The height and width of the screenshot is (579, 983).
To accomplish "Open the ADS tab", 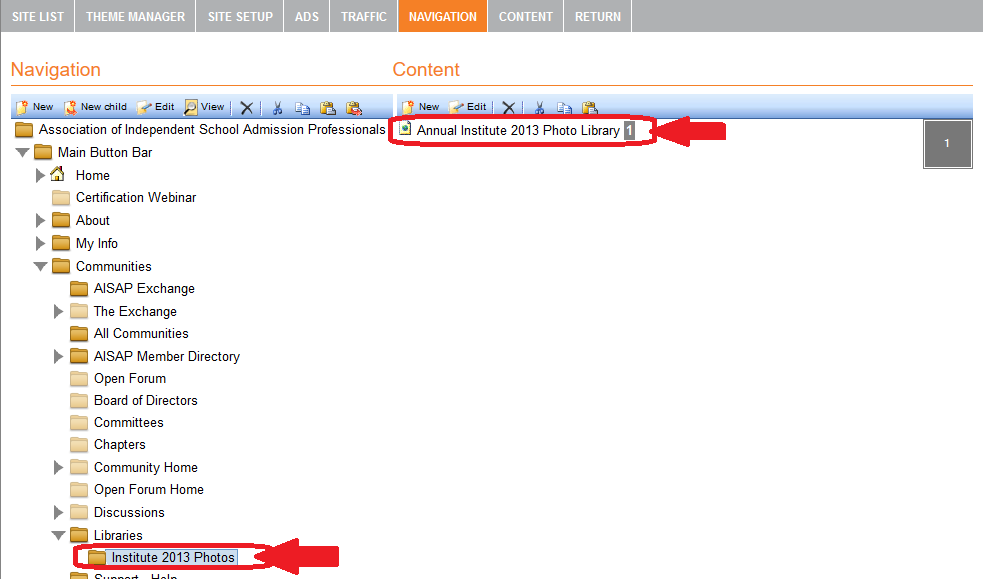I will pos(307,16).
